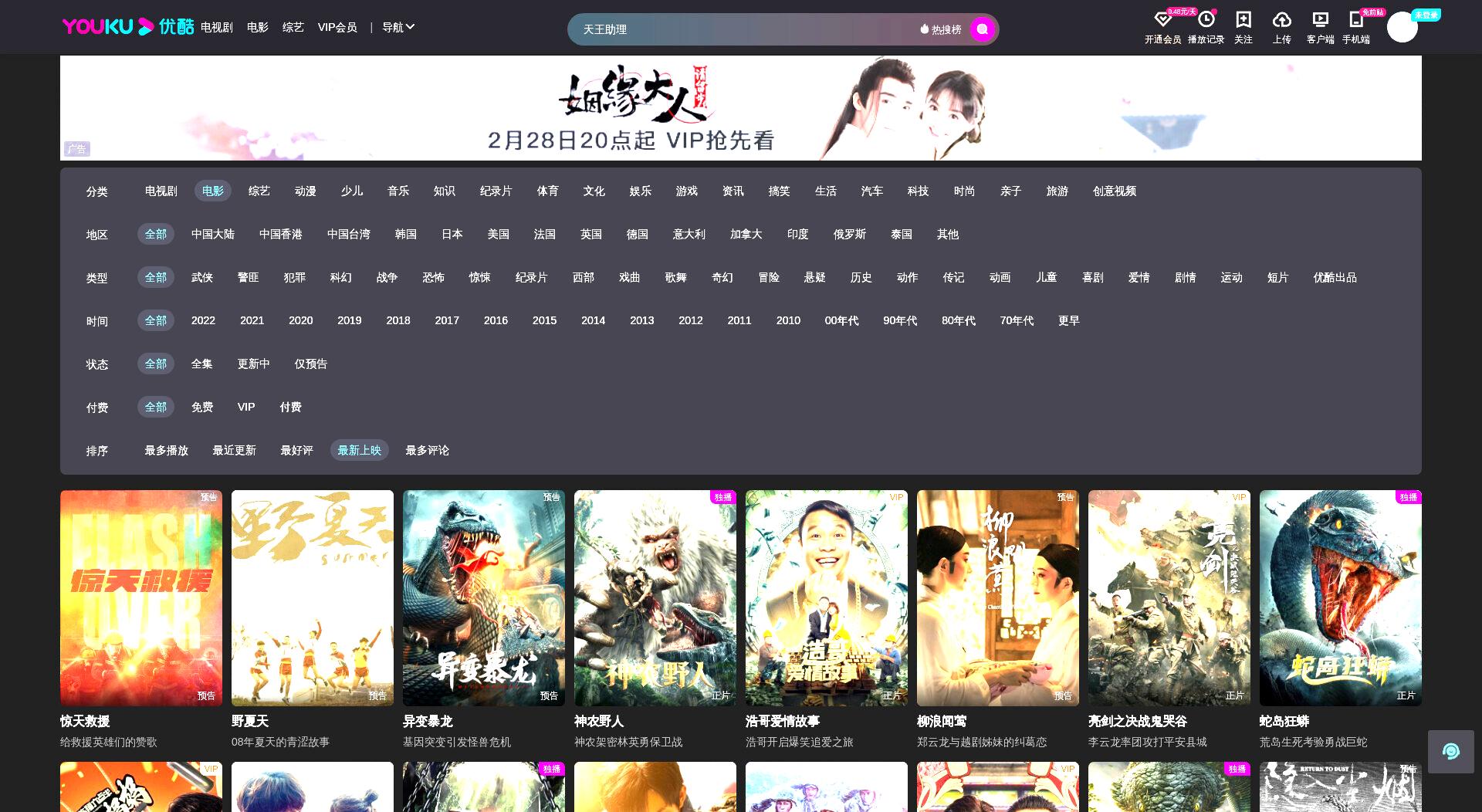Open the desktop client (客户端) icon
The height and width of the screenshot is (812, 1482).
pyautogui.click(x=1320, y=19)
